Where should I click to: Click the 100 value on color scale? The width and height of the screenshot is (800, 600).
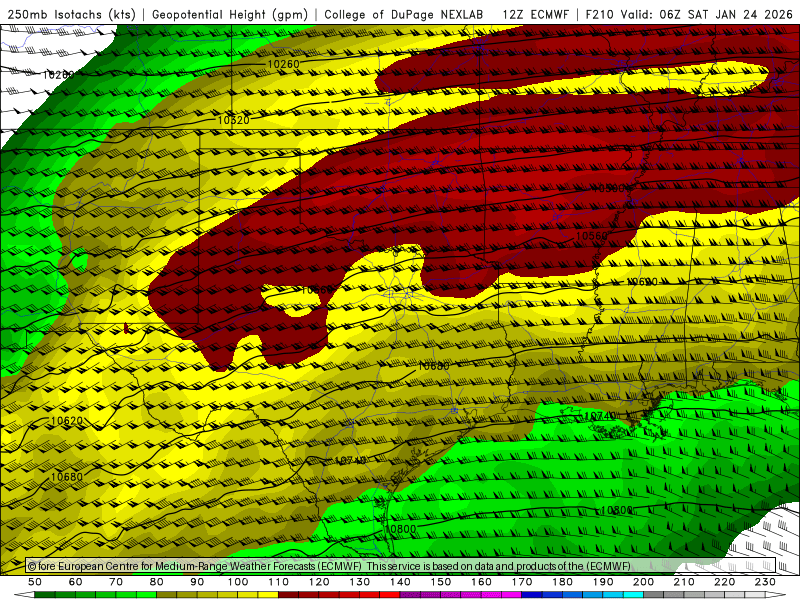238,582
